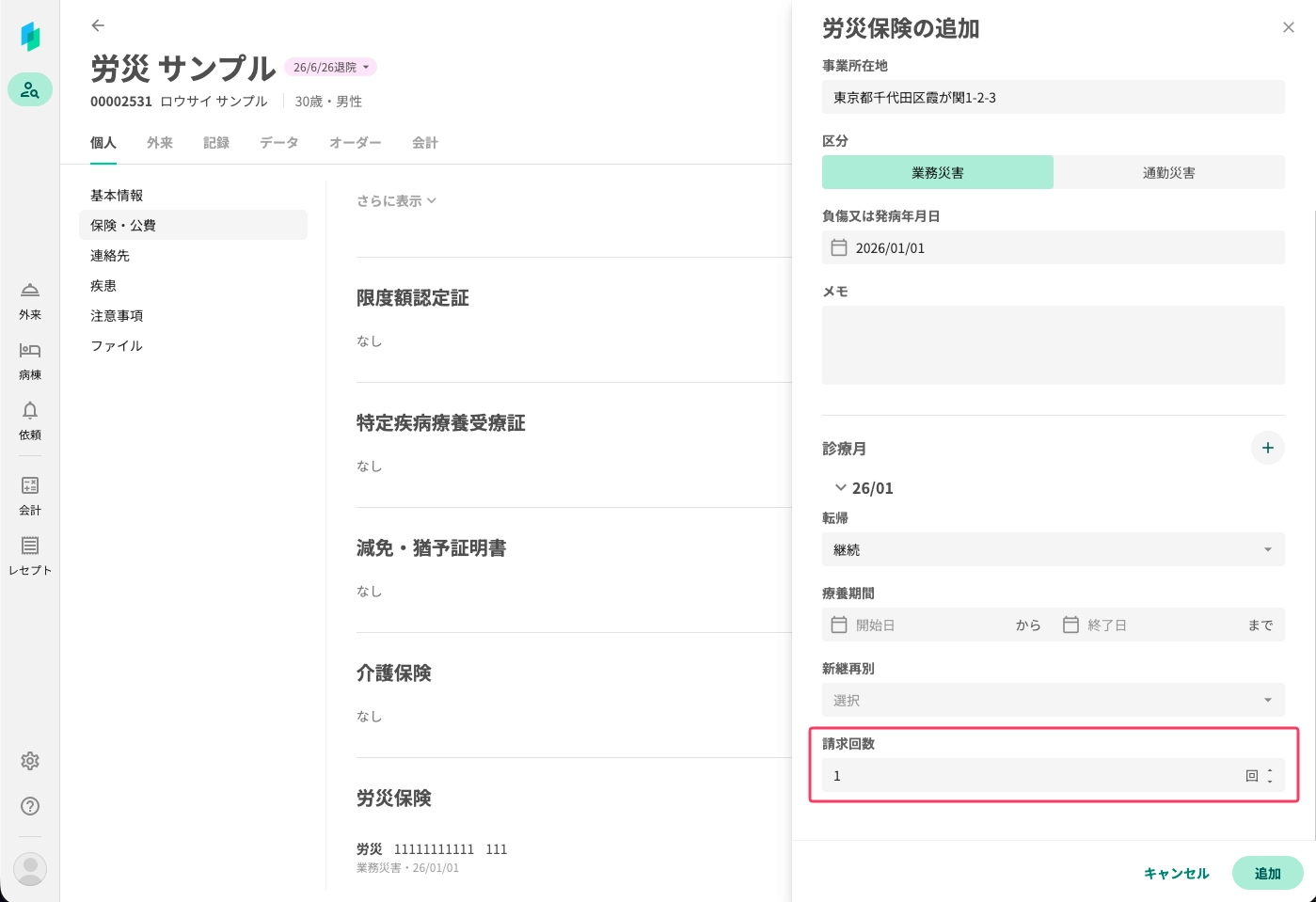This screenshot has width=1316, height=902.
Task: Click the メモ text area
Action: (1054, 345)
